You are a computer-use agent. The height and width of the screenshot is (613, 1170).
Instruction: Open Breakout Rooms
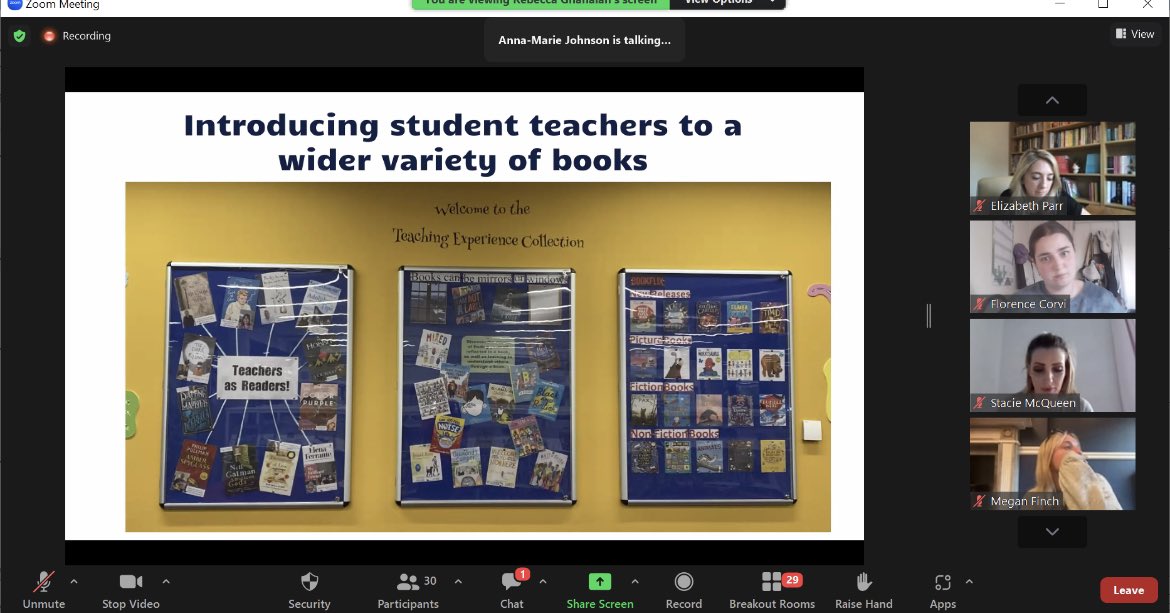pos(772,591)
